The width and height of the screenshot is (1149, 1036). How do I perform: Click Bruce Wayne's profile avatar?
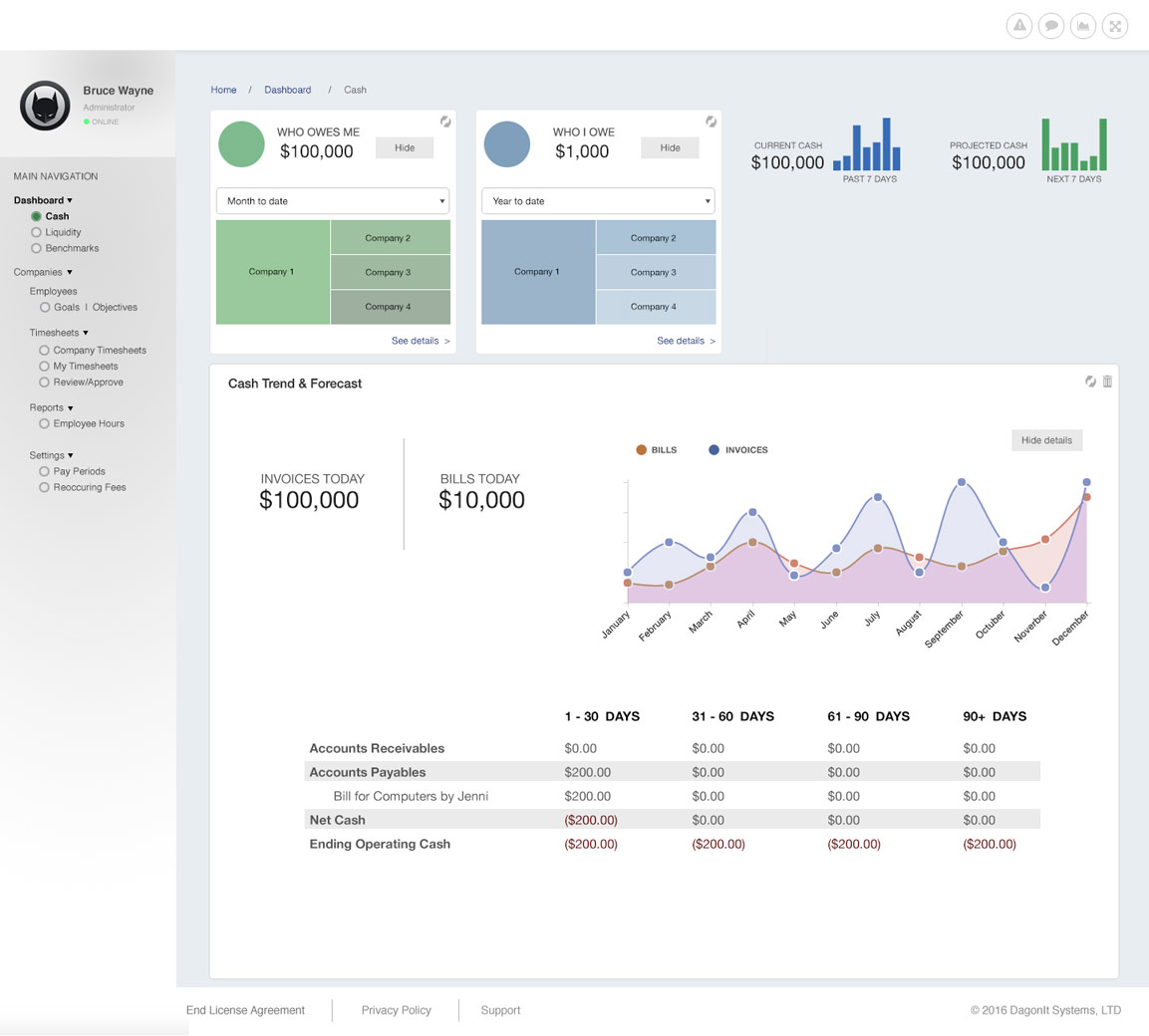tap(45, 106)
